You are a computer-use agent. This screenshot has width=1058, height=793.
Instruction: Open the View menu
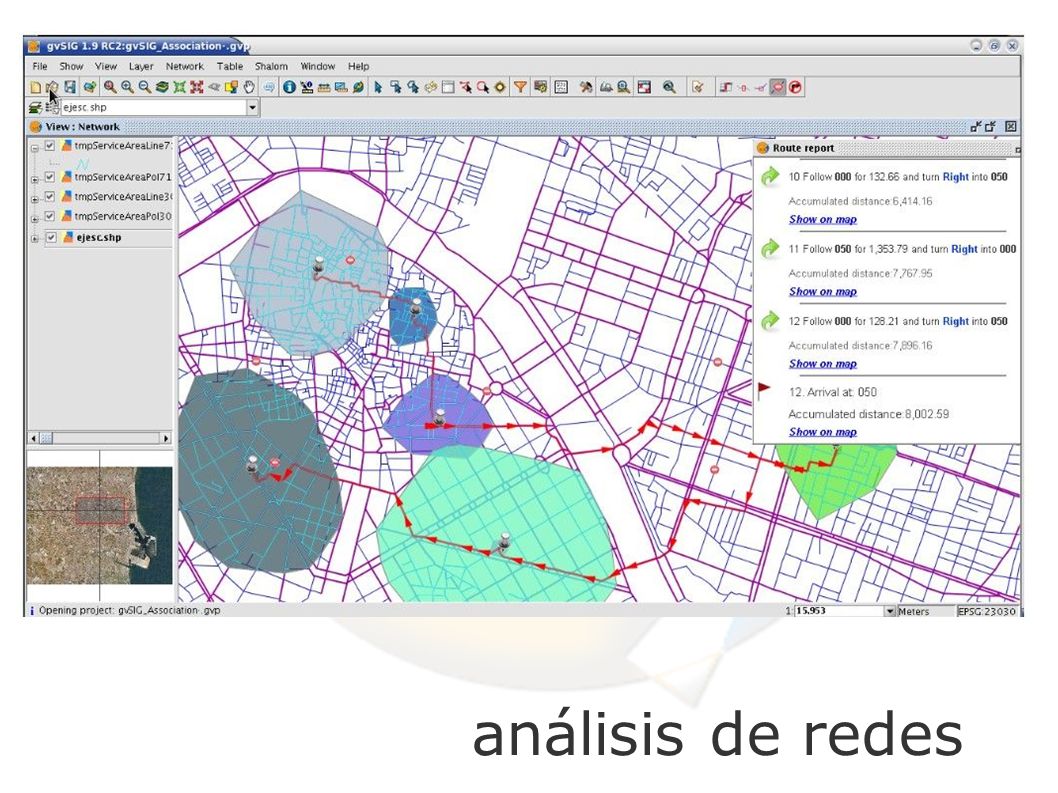[105, 66]
